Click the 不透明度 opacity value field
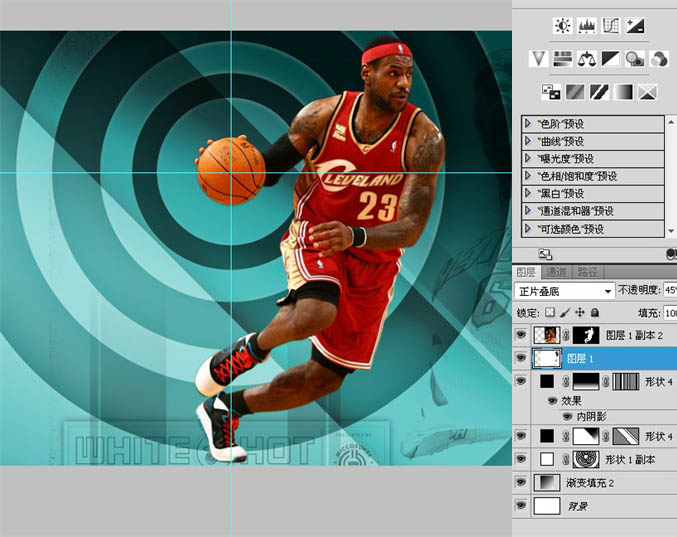Image resolution: width=677 pixels, height=537 pixels. 671,290
